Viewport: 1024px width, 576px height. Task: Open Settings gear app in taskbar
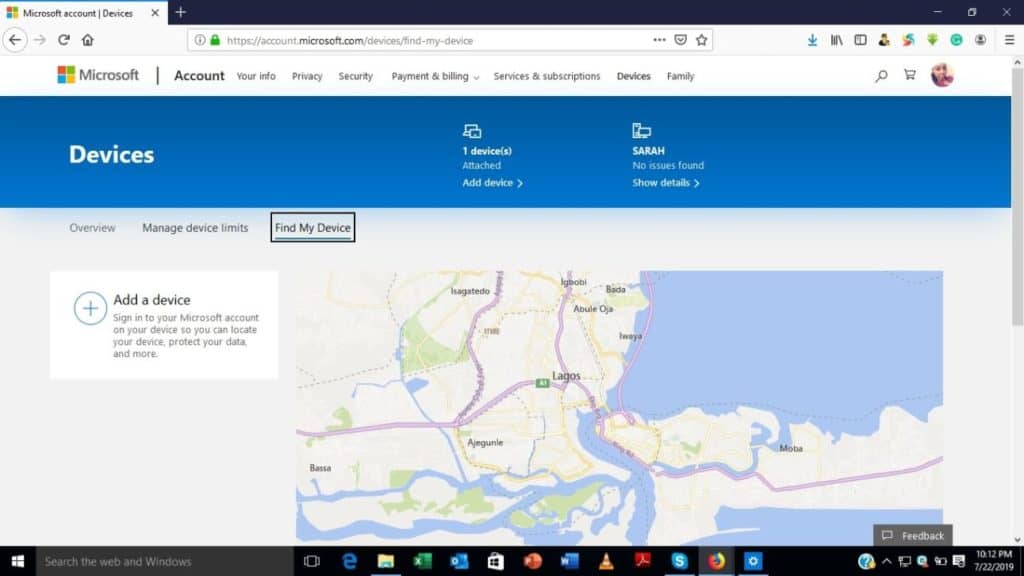pos(753,561)
